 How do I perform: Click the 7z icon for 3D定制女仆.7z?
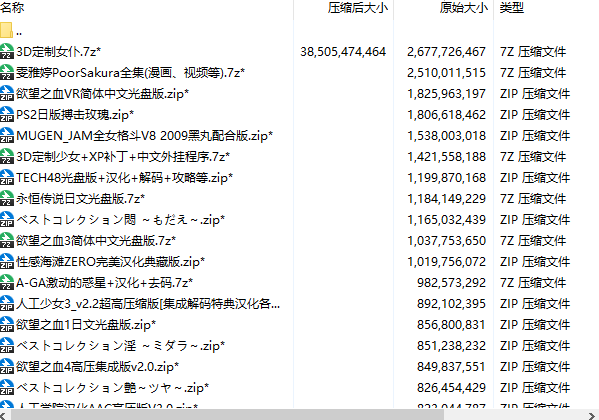click(x=7, y=51)
